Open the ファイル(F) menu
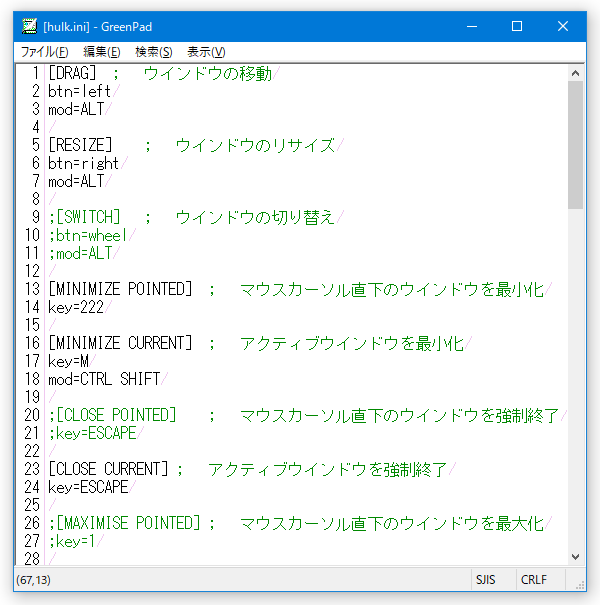The width and height of the screenshot is (600, 605). 44,52
